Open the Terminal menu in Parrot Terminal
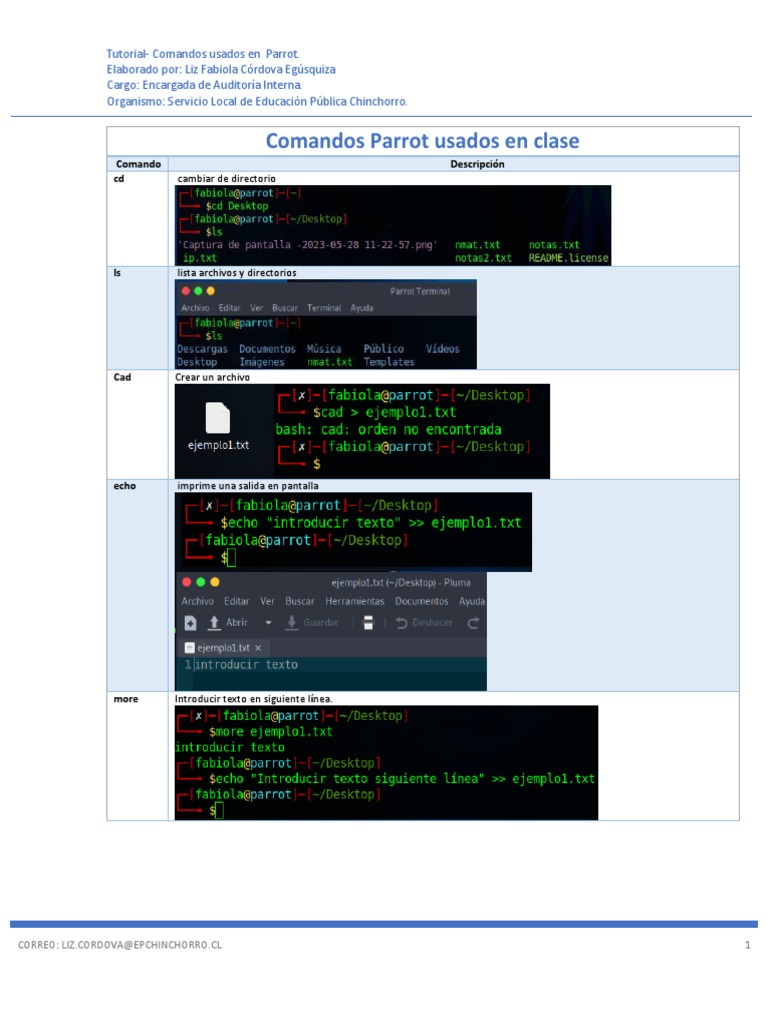768x1024 pixels. 324,308
